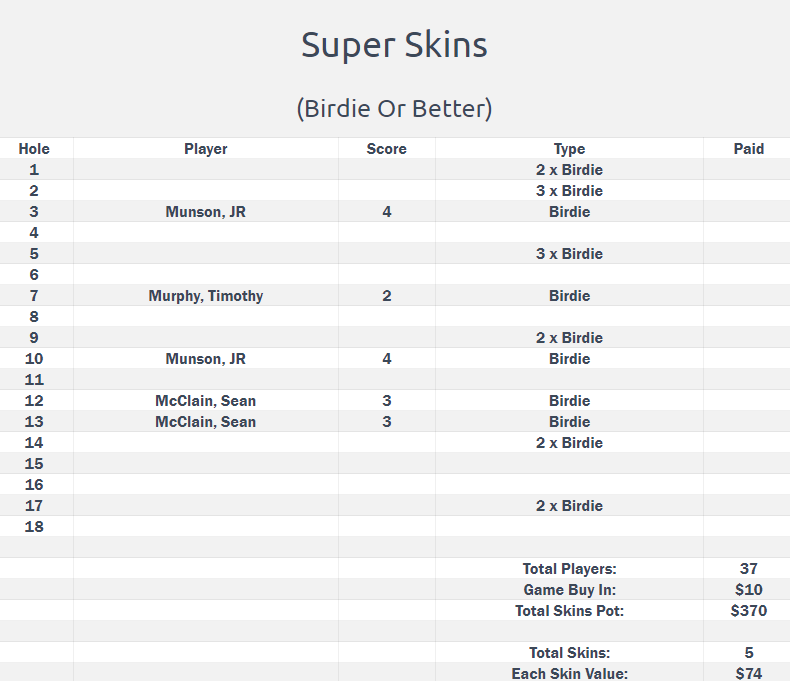This screenshot has height=681, width=790.
Task: Click the Each Skin Value $74
Action: 749,674
